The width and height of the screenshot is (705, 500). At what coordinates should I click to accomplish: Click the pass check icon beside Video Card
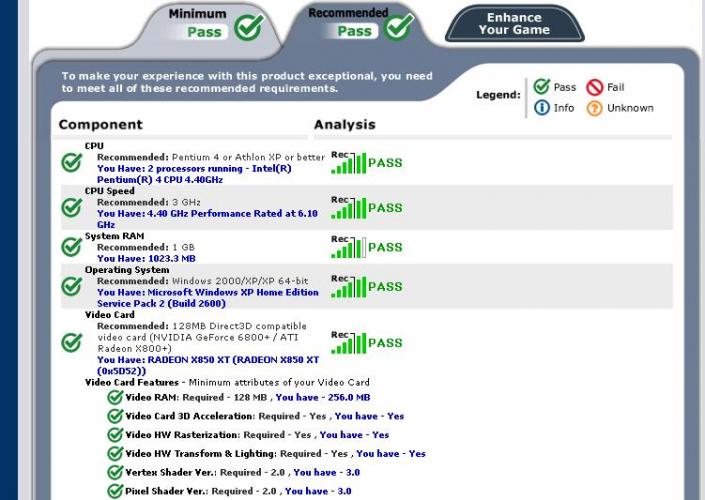coord(71,342)
